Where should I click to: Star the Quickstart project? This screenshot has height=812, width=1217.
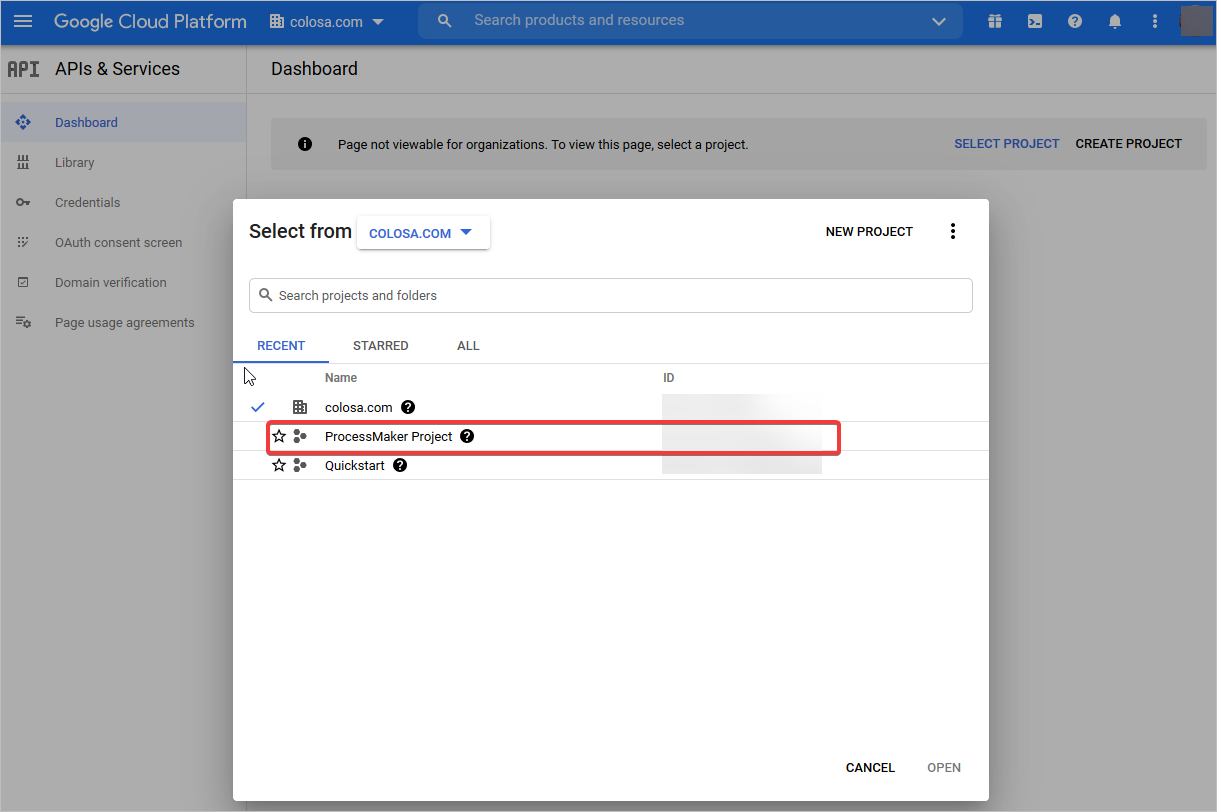[279, 466]
